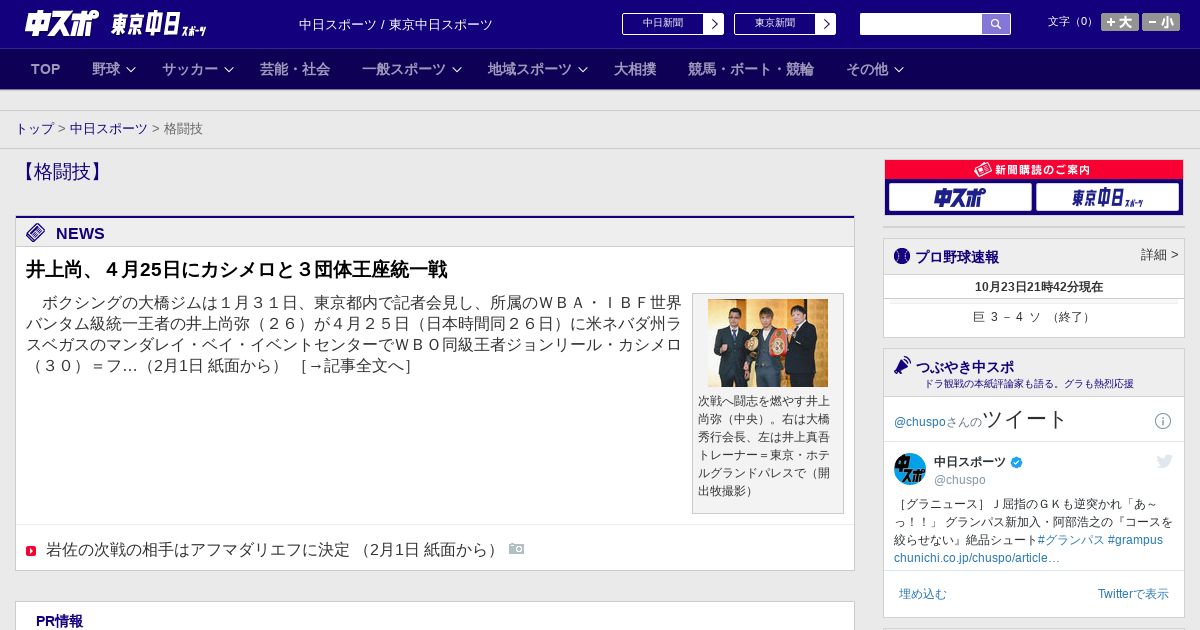Click 詳細 > for baseball scores

click(x=1160, y=255)
